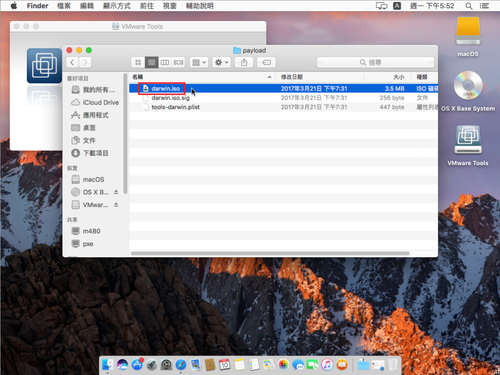Open 文件 in the sidebar
This screenshot has height=375, width=500.
pos(84,140)
